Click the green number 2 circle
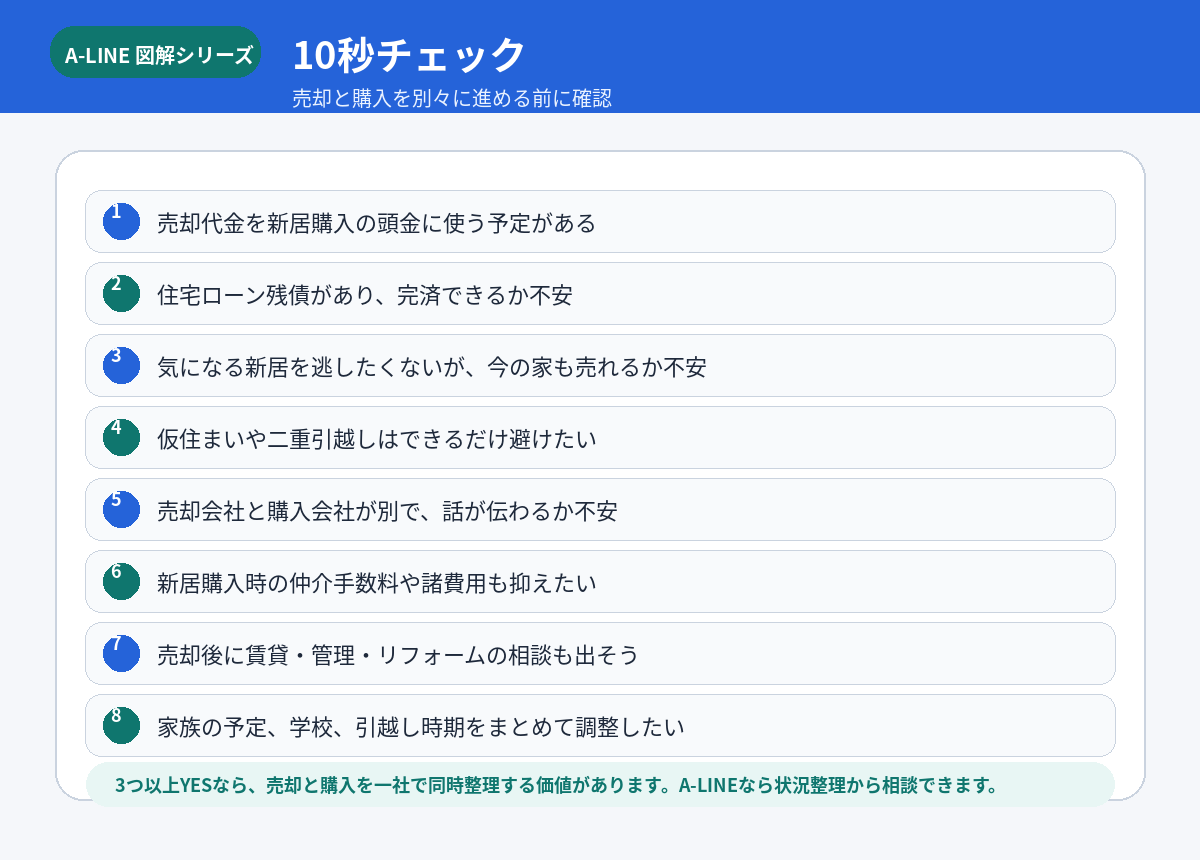This screenshot has width=1200, height=860. click(121, 294)
